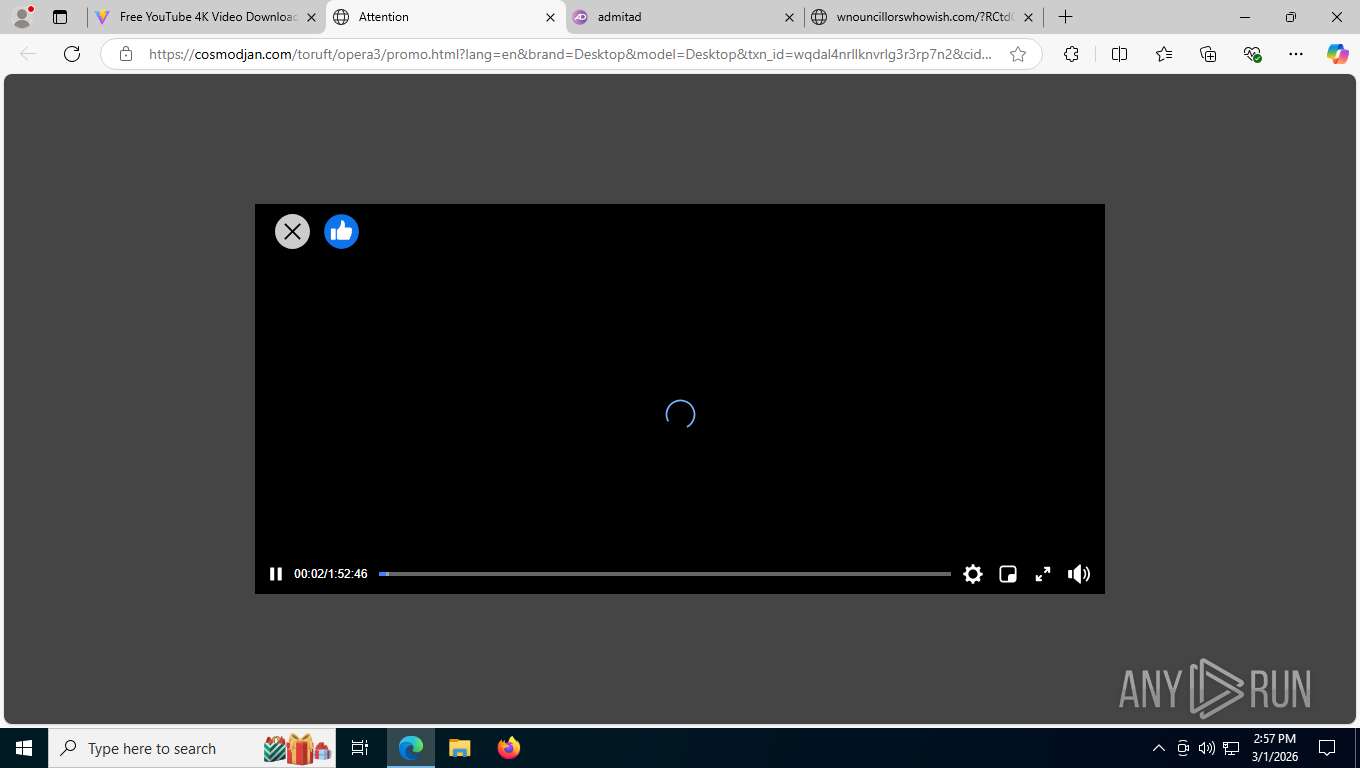Open the Extensions puzzle icon
Screen dimensions: 1360x768
(1071, 54)
